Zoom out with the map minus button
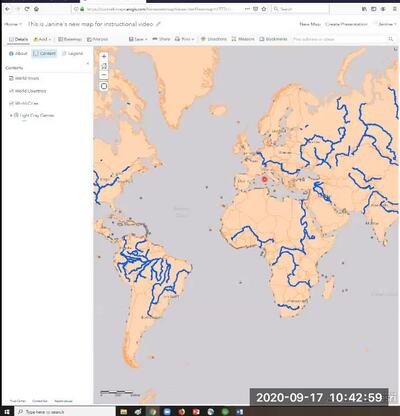 pyautogui.click(x=104, y=75)
